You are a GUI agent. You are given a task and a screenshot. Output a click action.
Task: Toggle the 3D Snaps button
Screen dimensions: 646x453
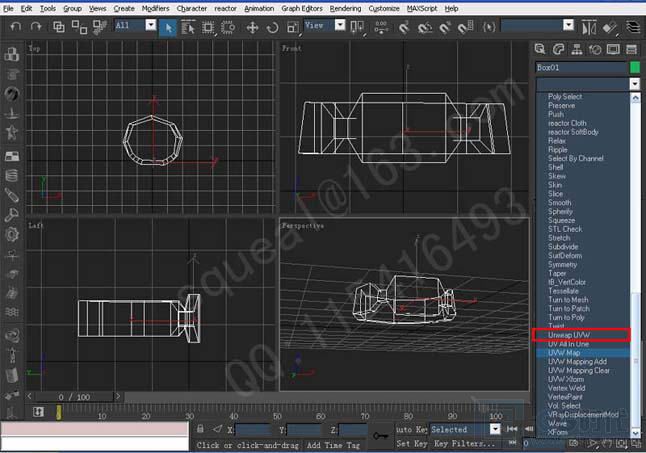pos(403,28)
